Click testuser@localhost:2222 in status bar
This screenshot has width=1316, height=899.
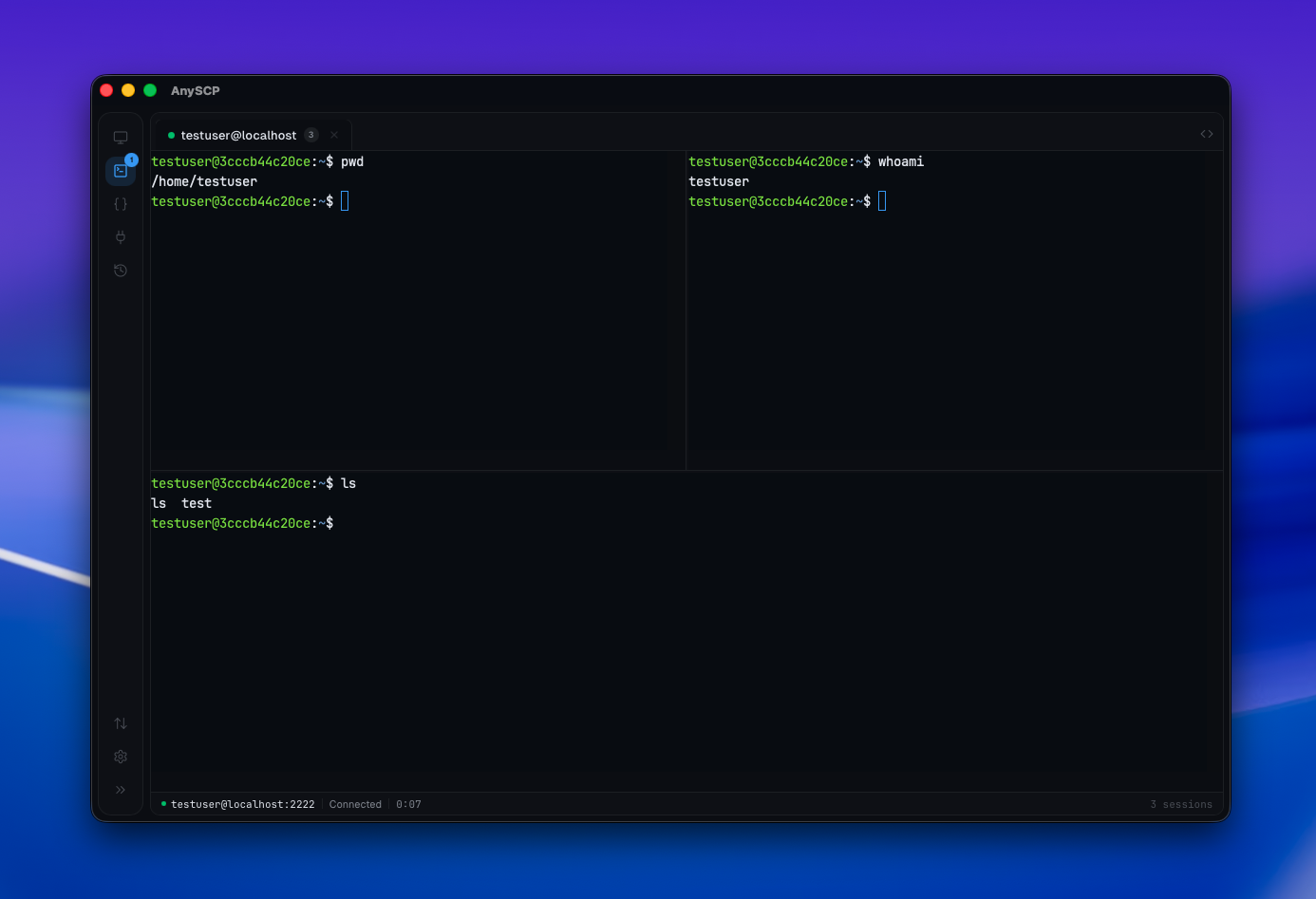(x=242, y=804)
